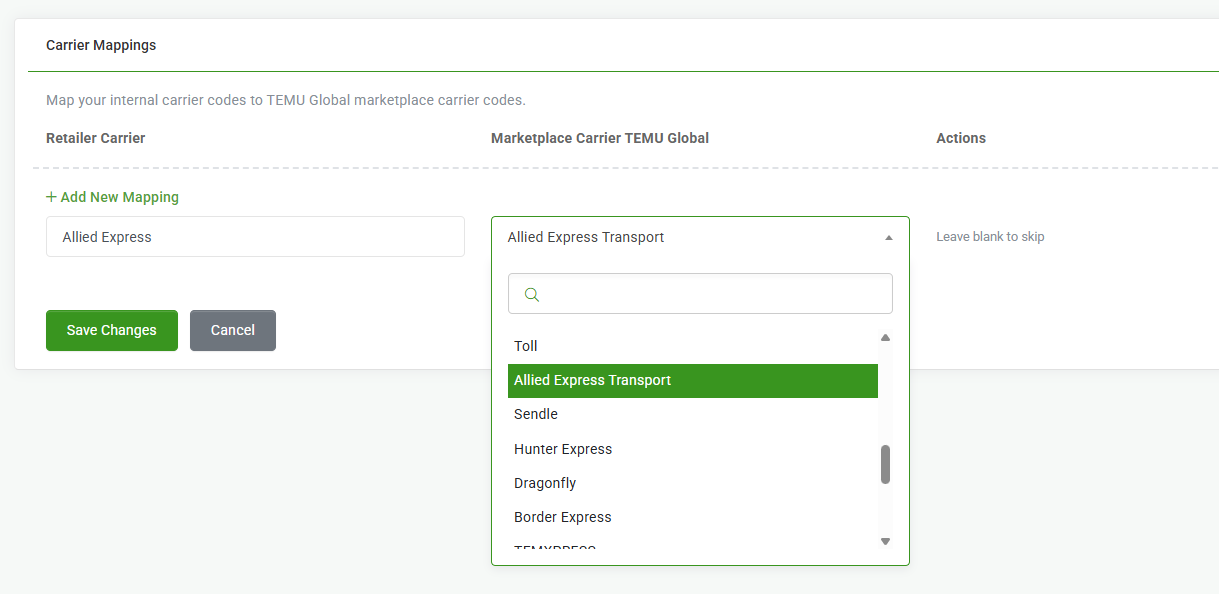
Task: Choose Border Express from the carrier list
Action: [693, 517]
